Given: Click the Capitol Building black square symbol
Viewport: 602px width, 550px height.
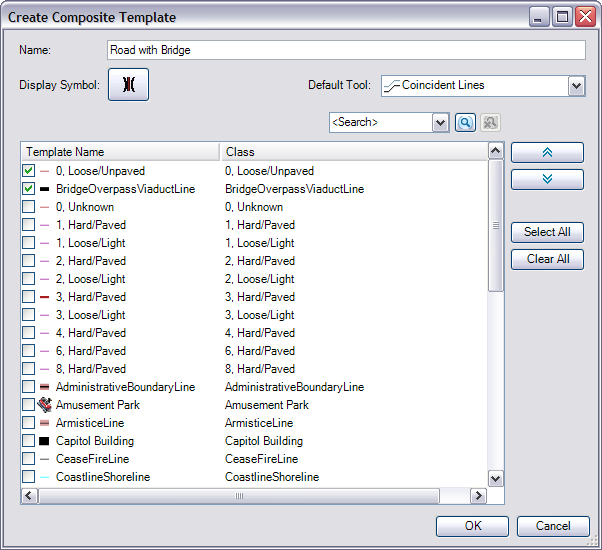Looking at the screenshot, I should (44, 441).
